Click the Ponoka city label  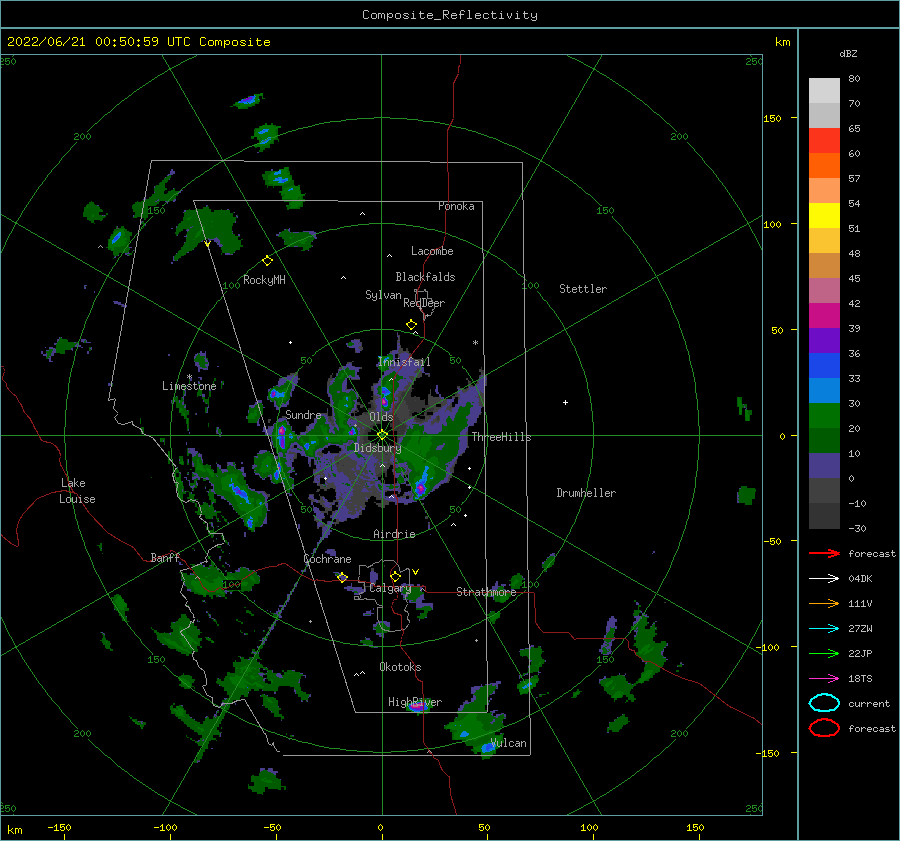point(456,206)
